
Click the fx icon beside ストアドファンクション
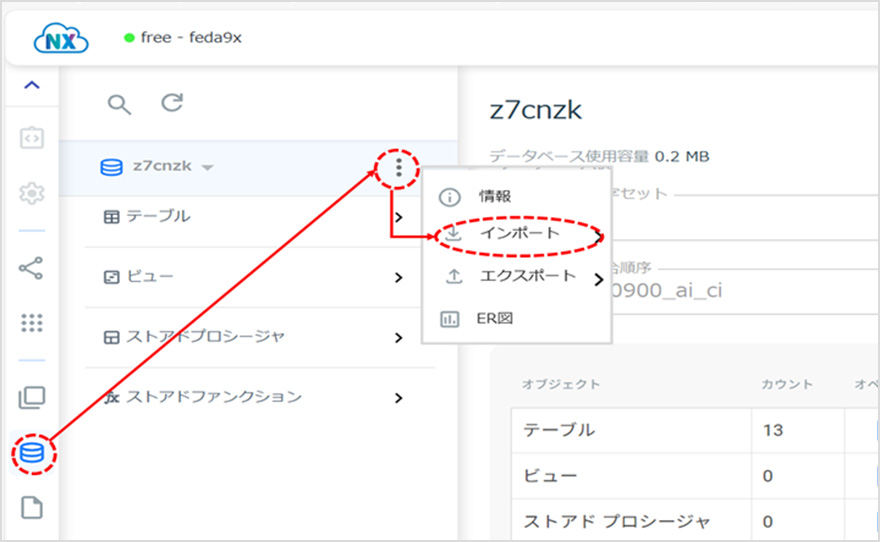pyautogui.click(x=112, y=398)
